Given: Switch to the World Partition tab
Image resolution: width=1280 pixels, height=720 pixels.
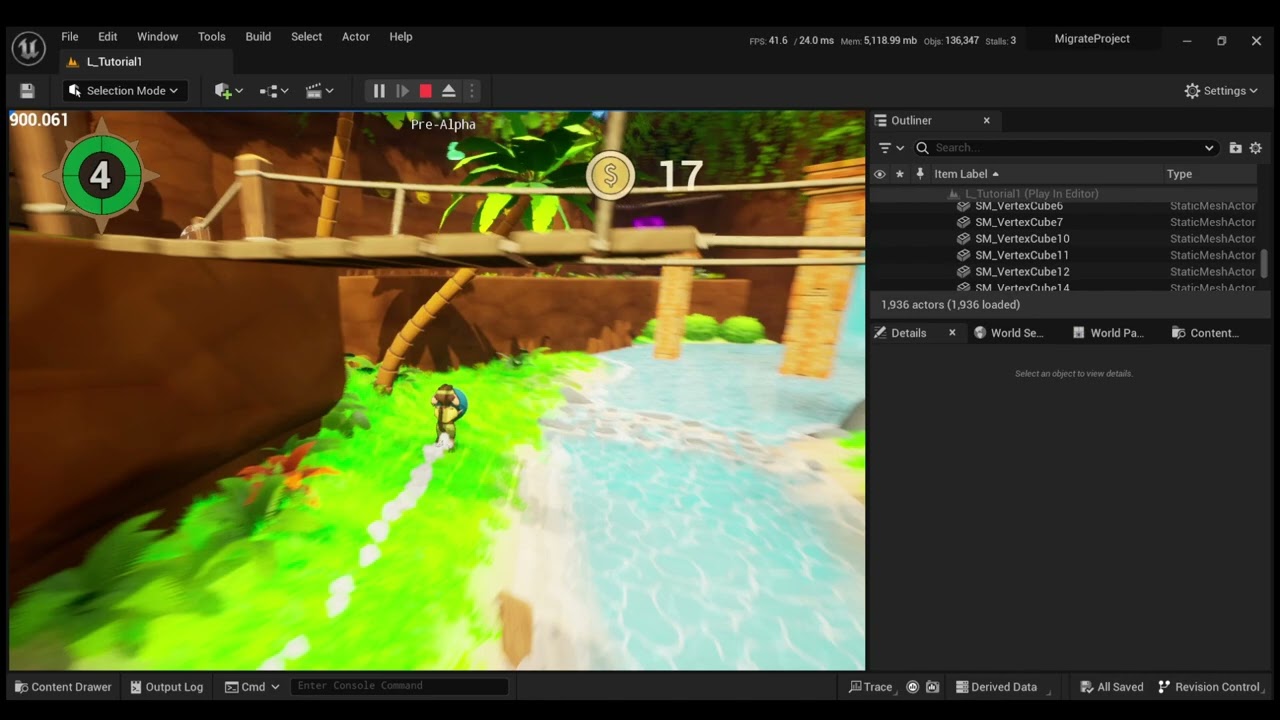Looking at the screenshot, I should (1108, 333).
